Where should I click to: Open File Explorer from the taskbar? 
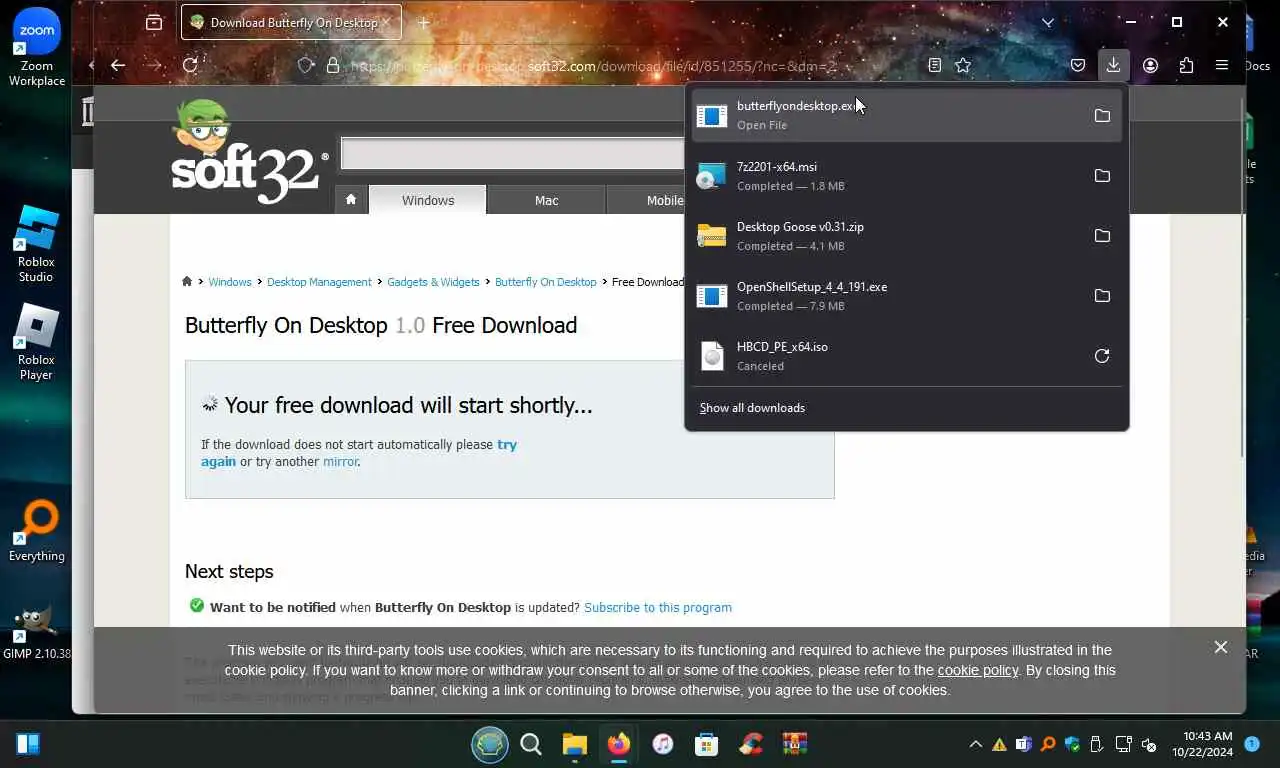tap(574, 744)
